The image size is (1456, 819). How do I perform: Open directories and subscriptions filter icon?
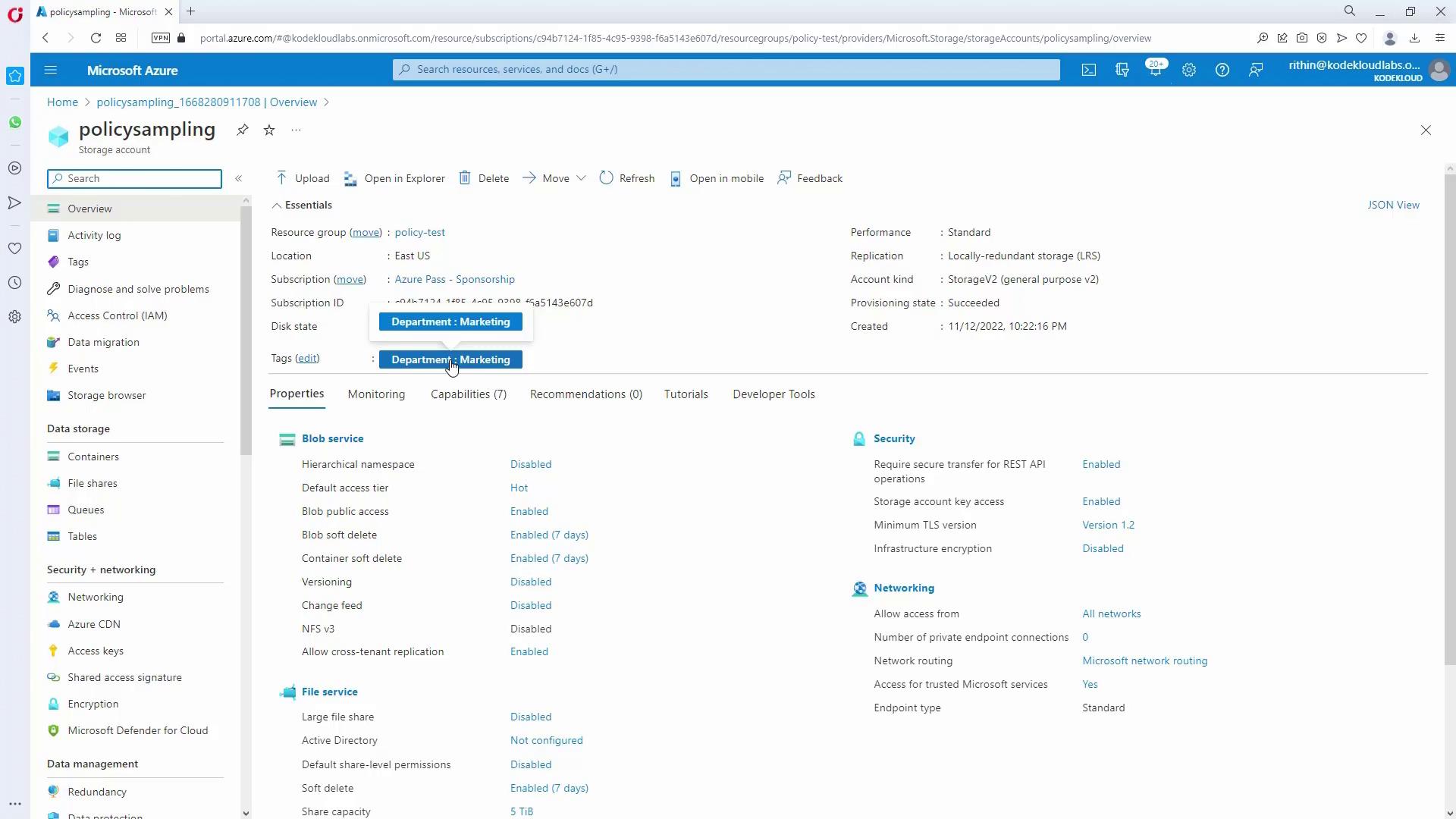(1122, 70)
